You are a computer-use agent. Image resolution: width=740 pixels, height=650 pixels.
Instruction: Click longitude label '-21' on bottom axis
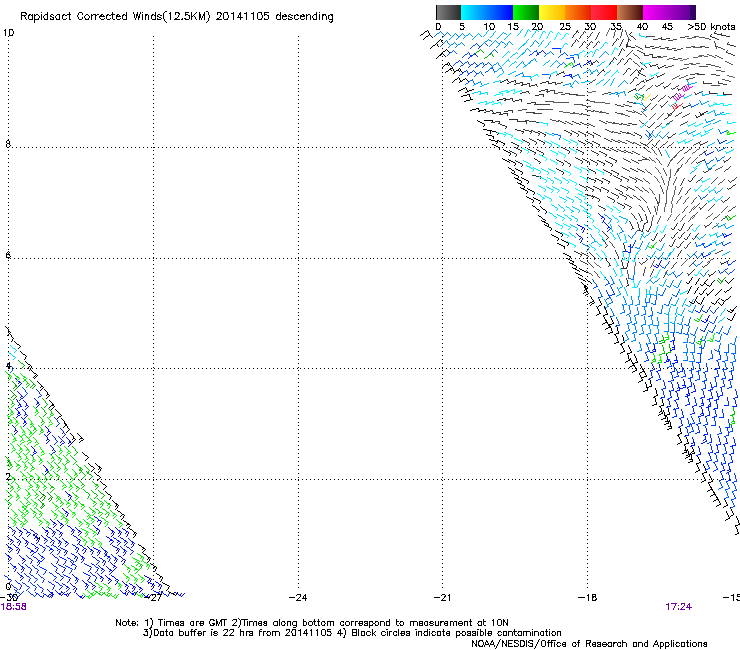pyautogui.click(x=442, y=597)
